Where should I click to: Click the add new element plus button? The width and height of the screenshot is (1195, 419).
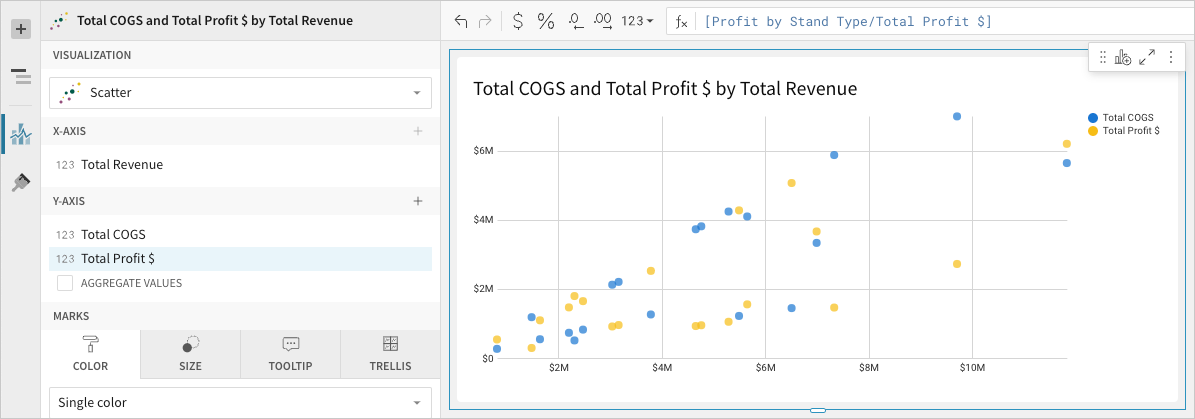point(21,29)
